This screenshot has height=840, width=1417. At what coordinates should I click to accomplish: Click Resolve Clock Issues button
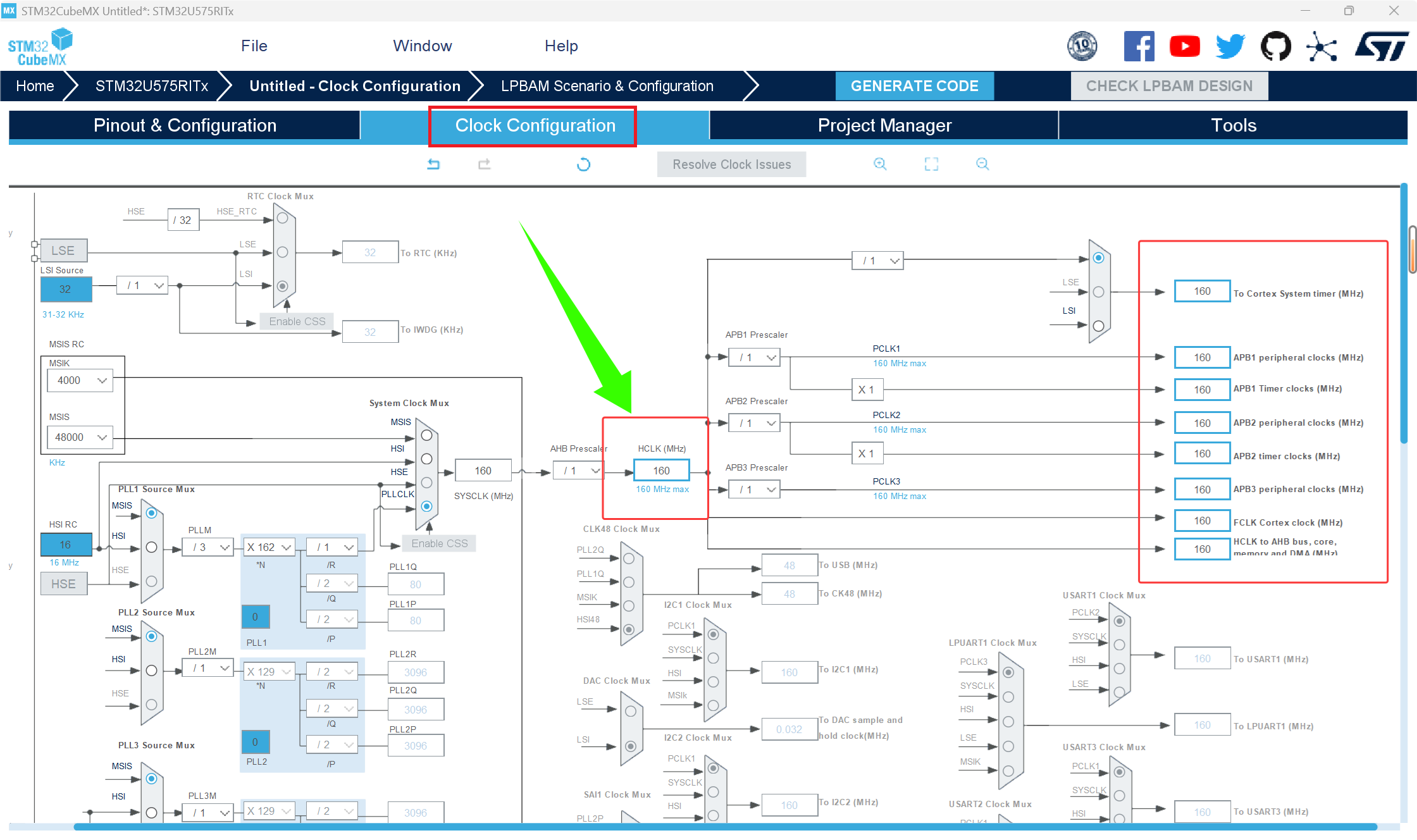(731, 164)
